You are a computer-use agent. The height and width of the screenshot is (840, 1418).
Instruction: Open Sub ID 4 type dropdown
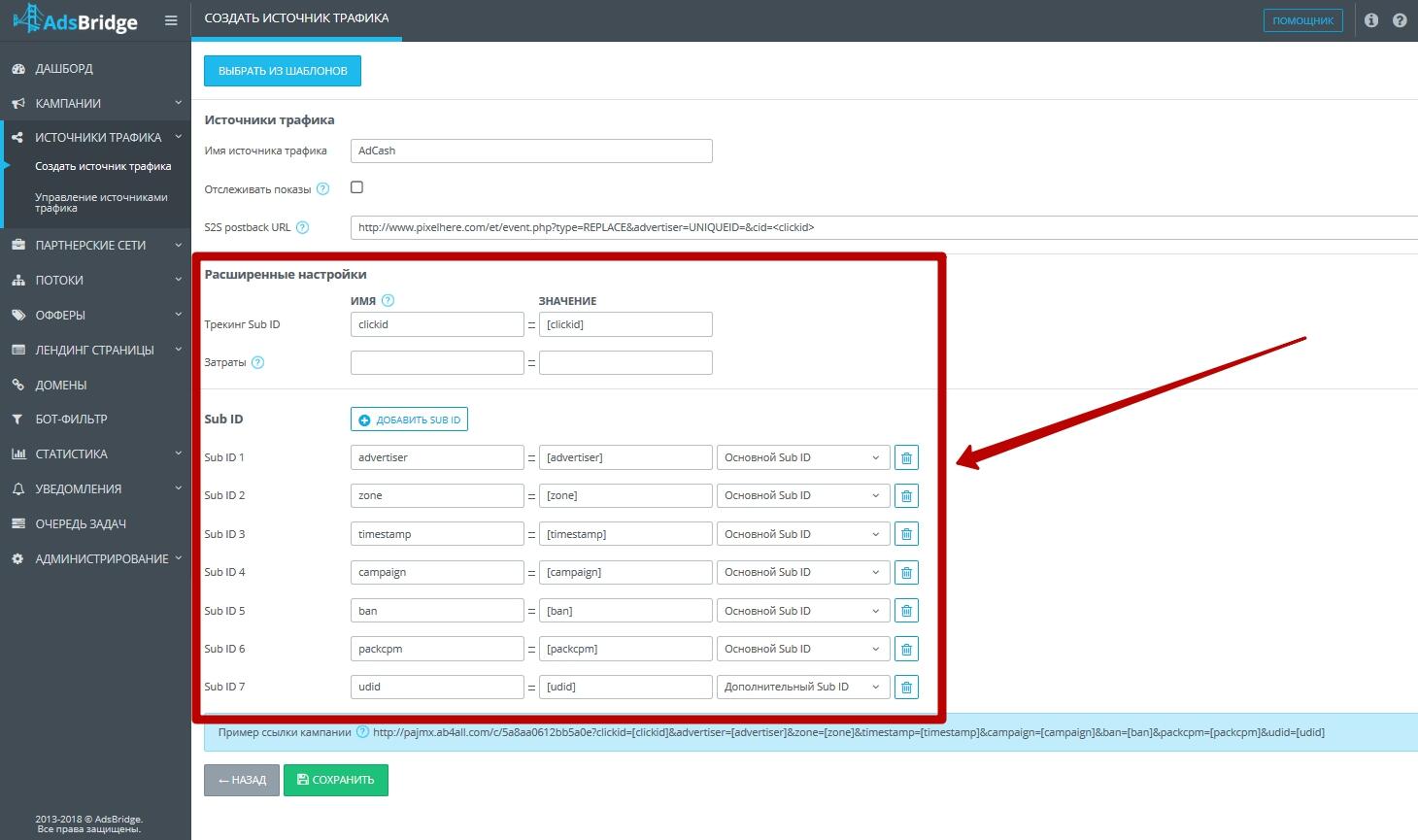[803, 573]
